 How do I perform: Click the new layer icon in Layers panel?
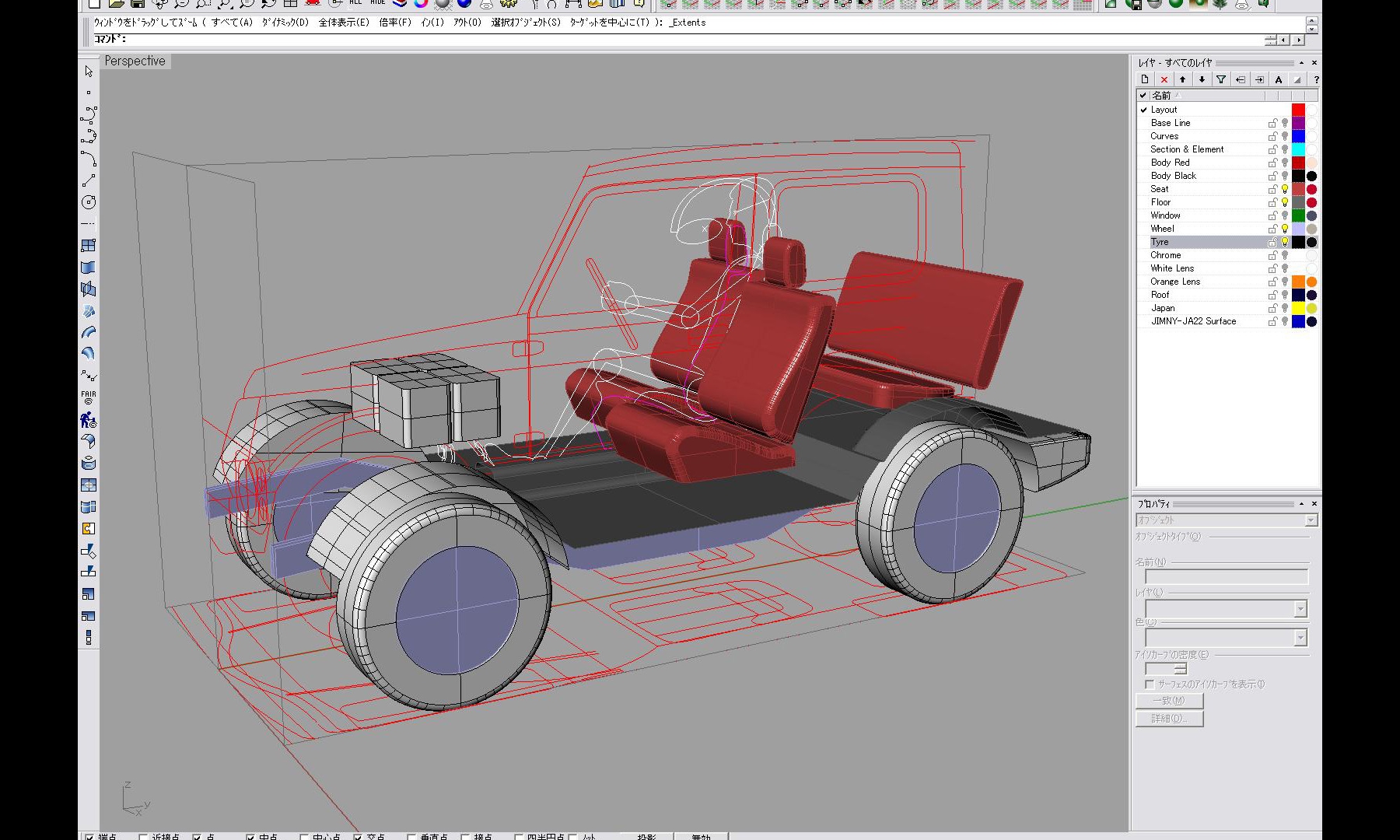point(1144,79)
